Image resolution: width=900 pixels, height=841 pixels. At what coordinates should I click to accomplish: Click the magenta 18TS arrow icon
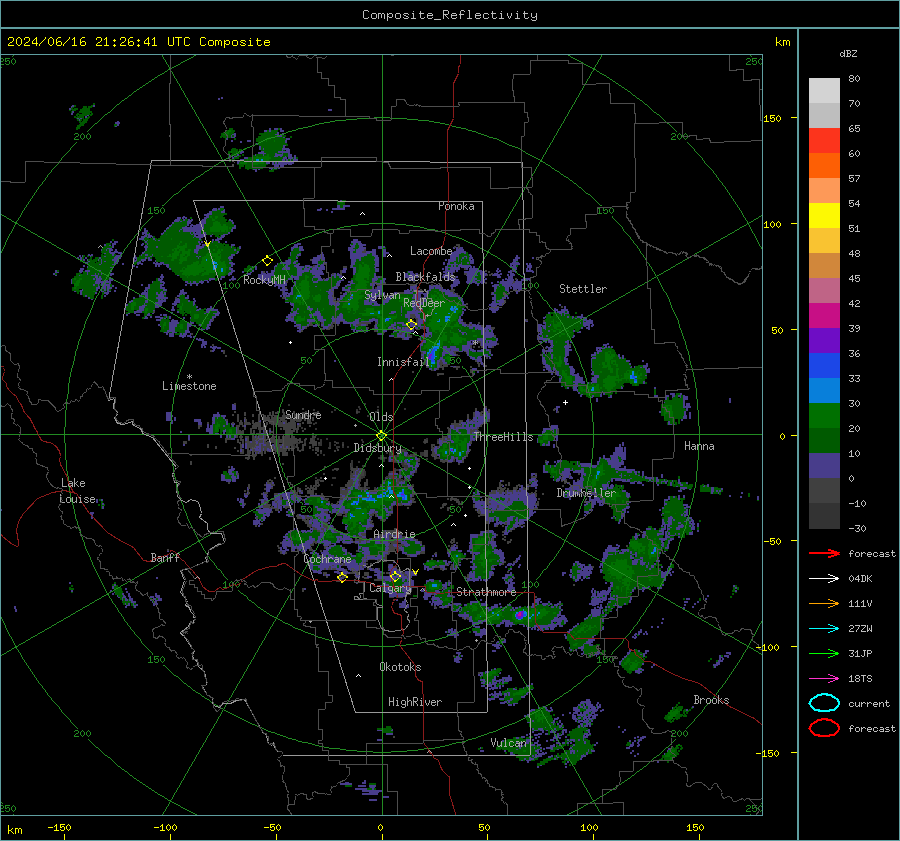[x=824, y=679]
